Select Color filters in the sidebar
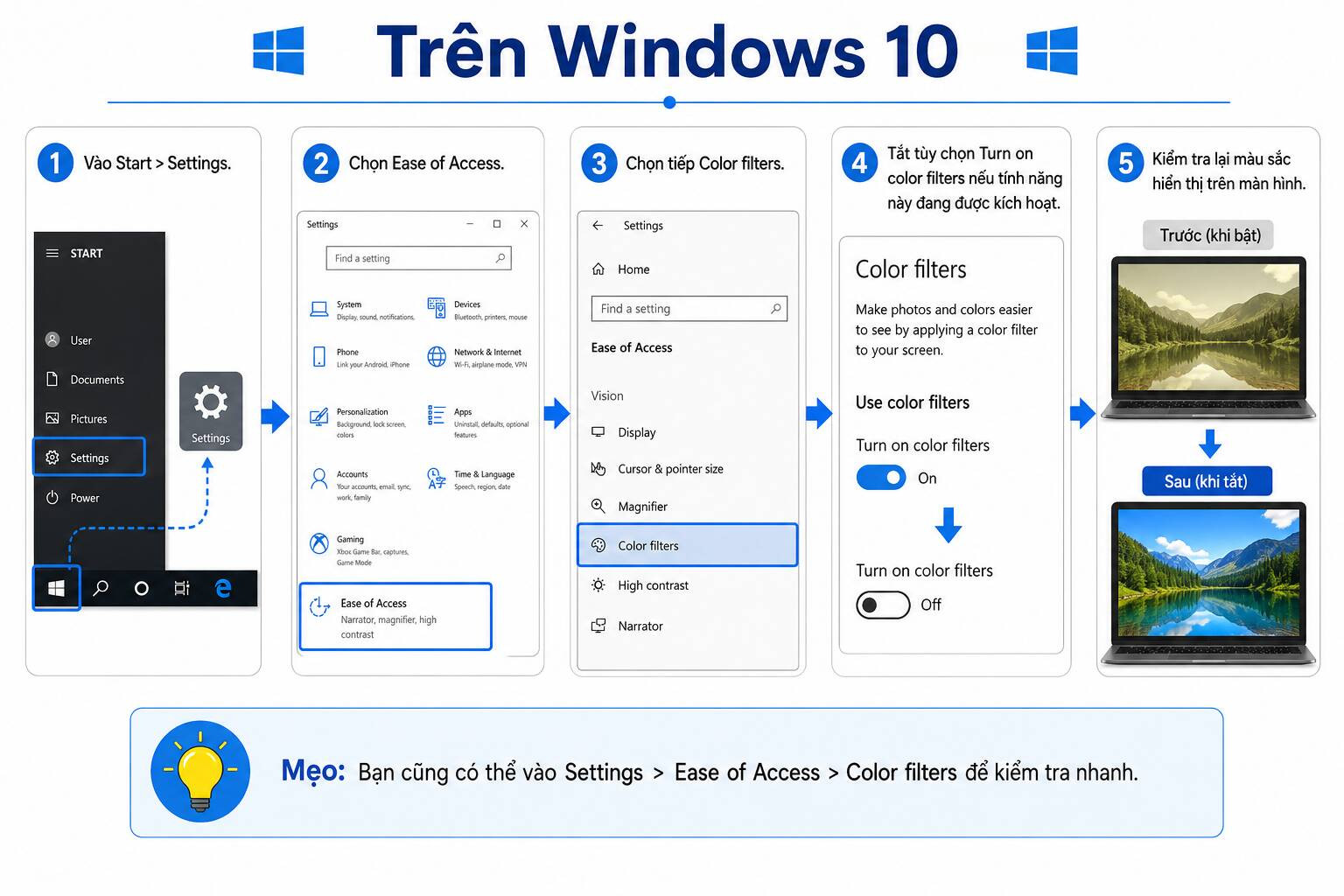Image resolution: width=1344 pixels, height=896 pixels. (688, 545)
